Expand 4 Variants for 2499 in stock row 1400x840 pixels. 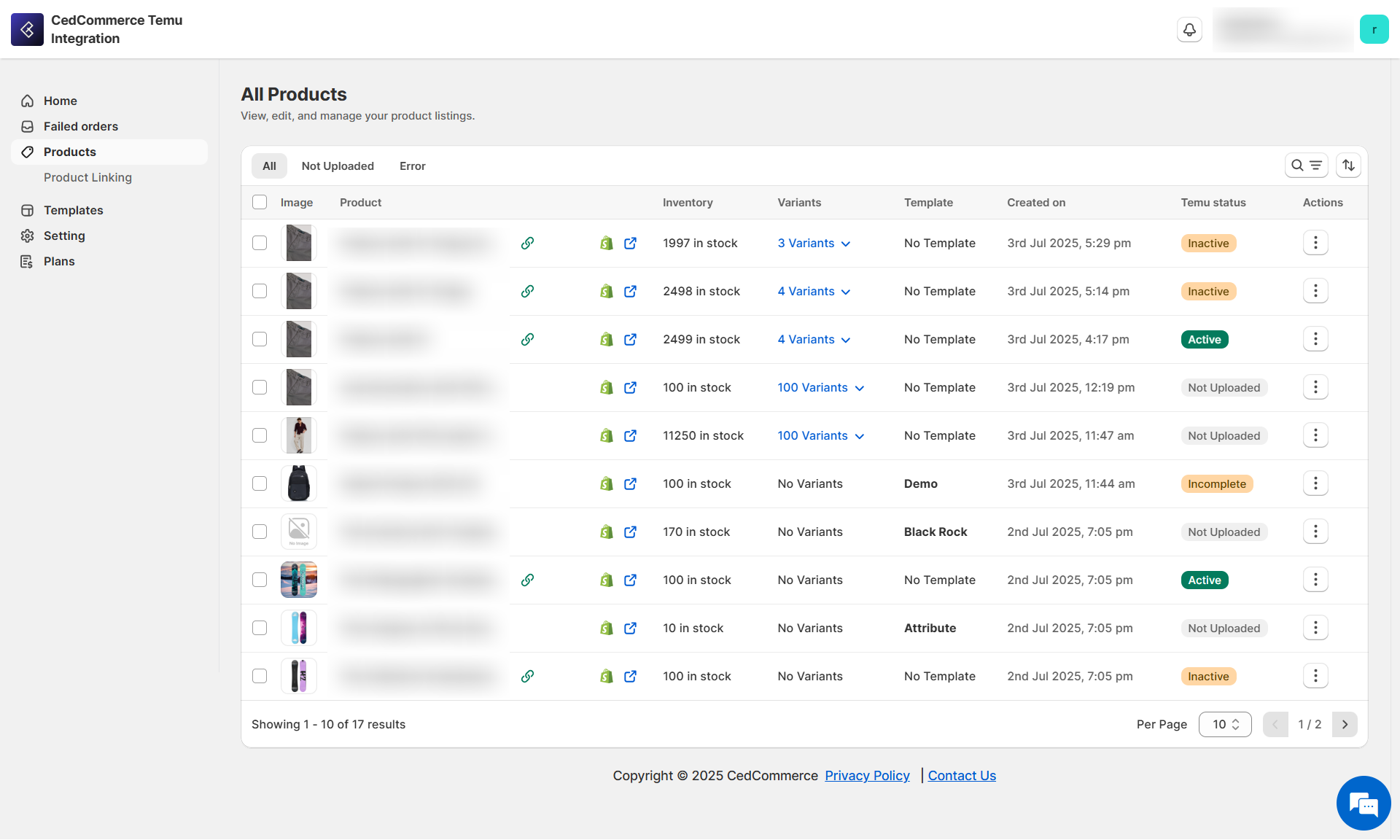[x=814, y=339]
